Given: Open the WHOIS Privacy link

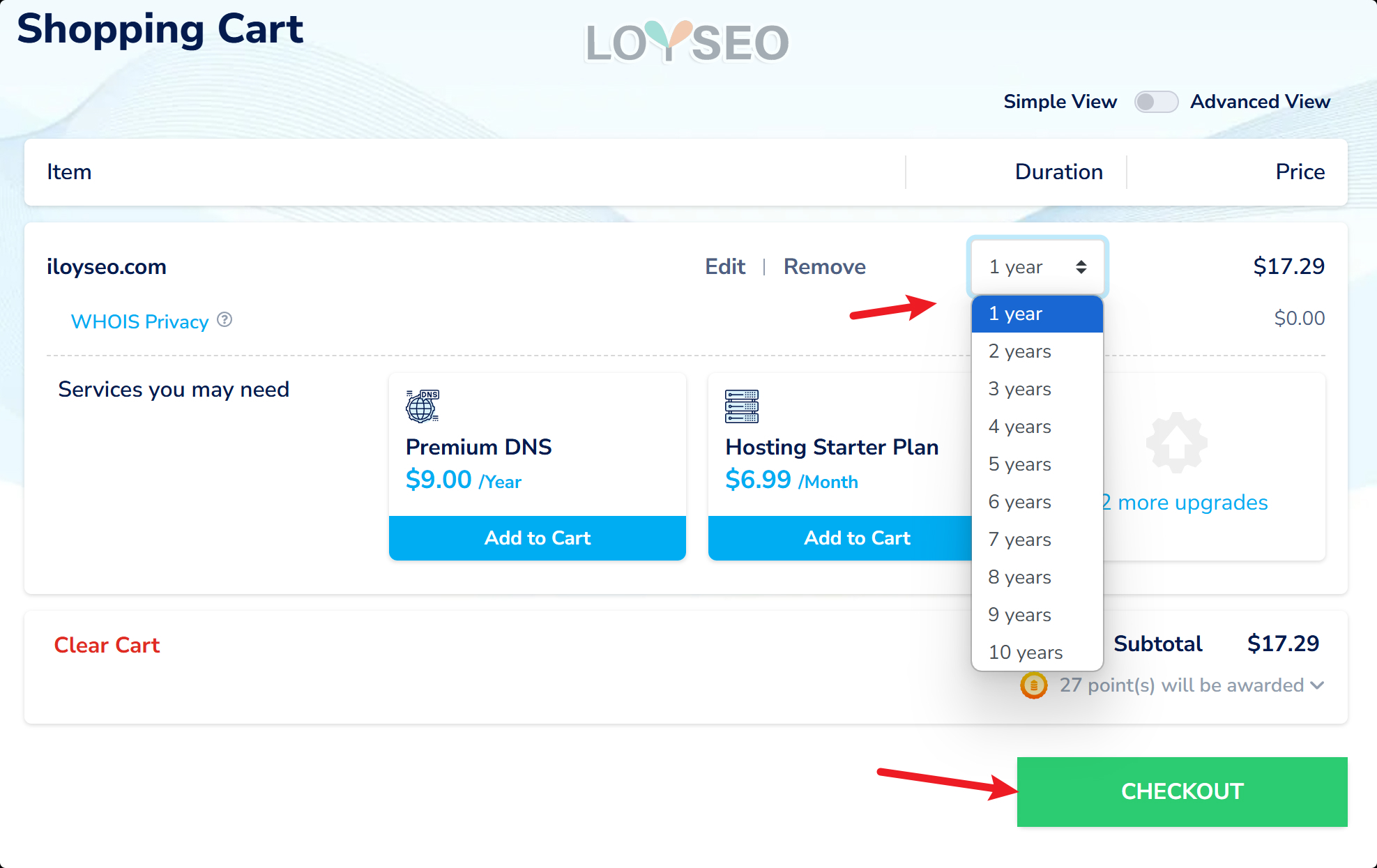Looking at the screenshot, I should click(139, 321).
